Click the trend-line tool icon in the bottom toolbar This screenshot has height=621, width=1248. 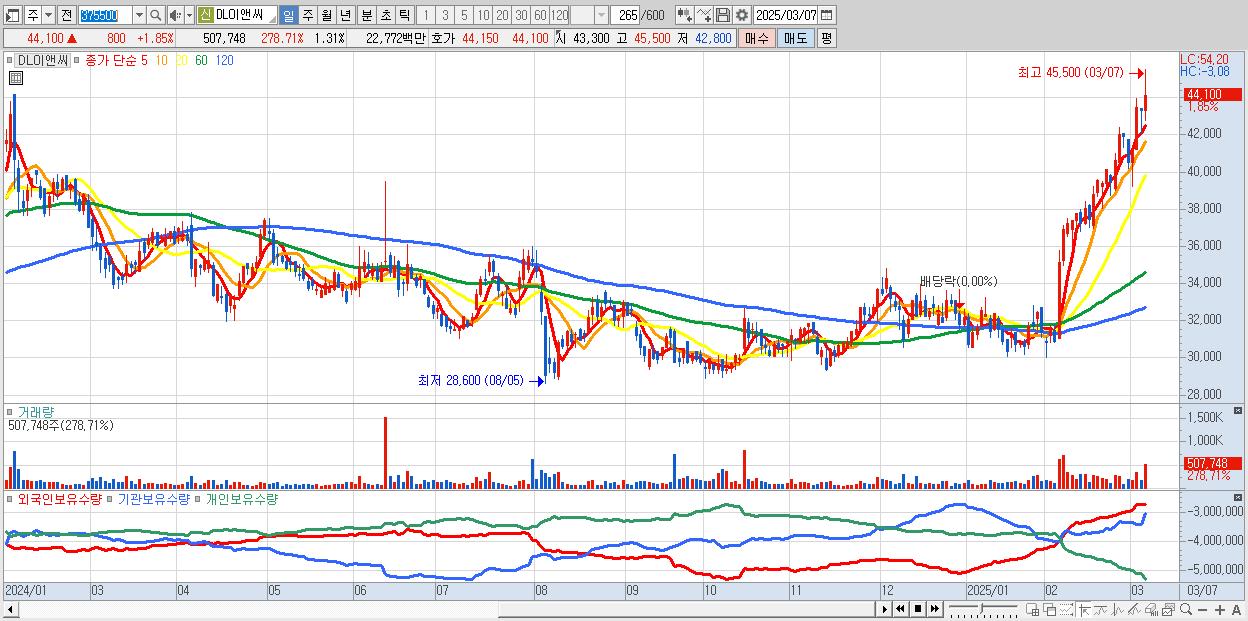(x=1101, y=609)
